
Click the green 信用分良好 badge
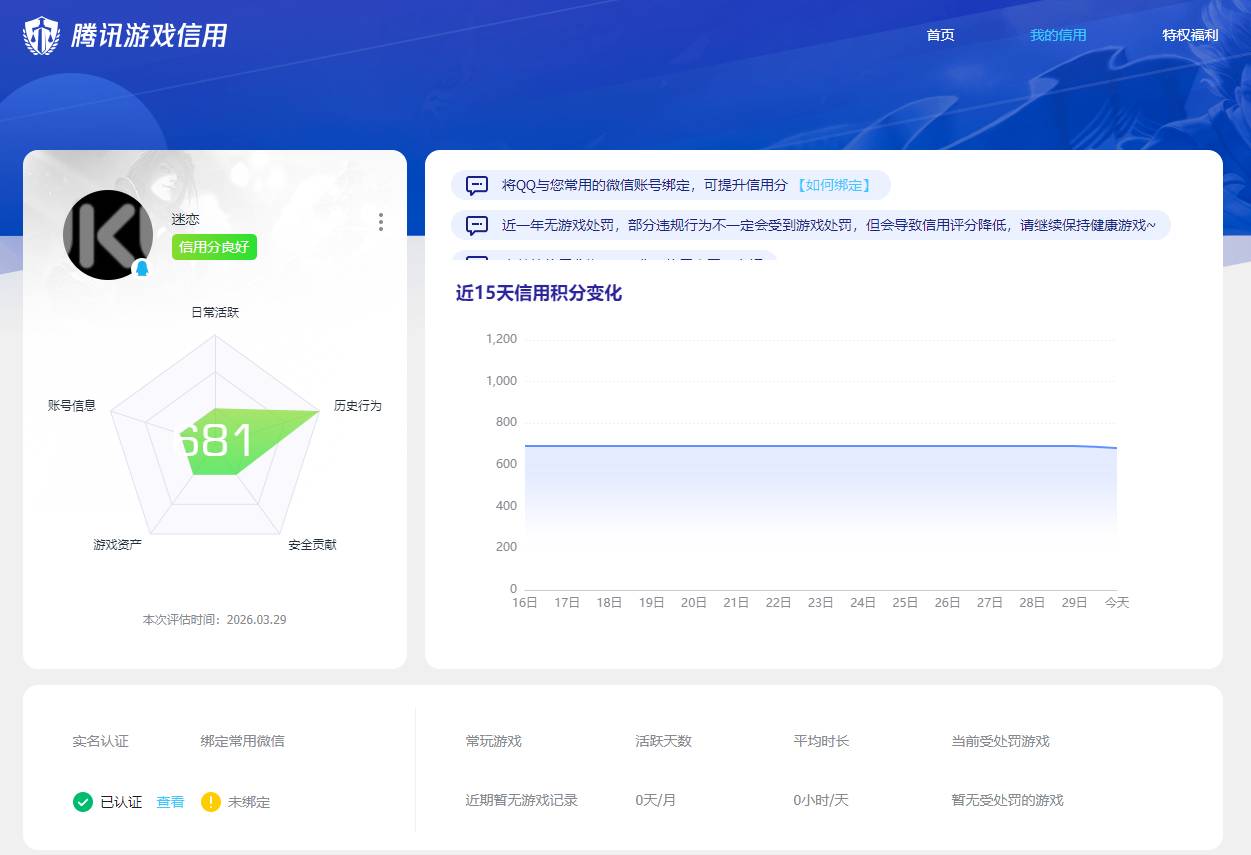coord(214,247)
